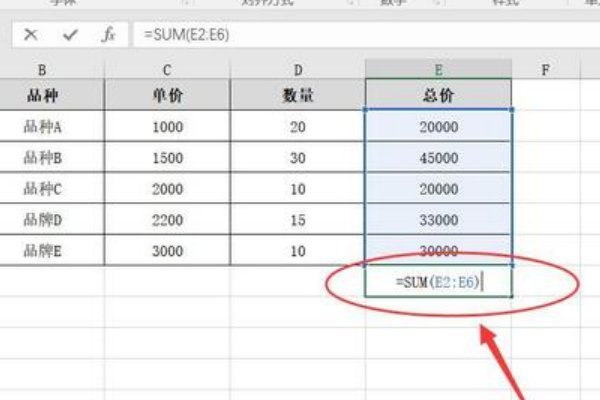This screenshot has width=600, height=400.
Task: Select column B header
Action: pyautogui.click(x=52, y=70)
